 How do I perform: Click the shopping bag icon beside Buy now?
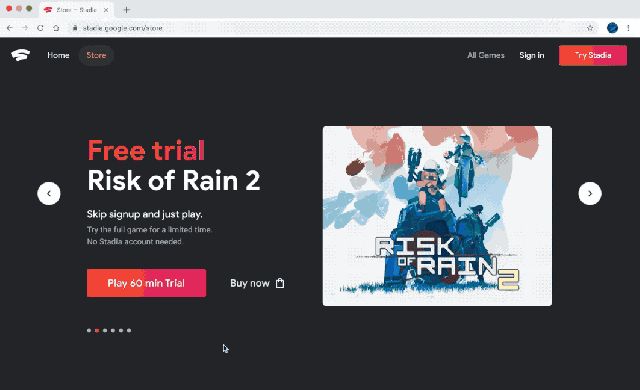click(x=280, y=283)
